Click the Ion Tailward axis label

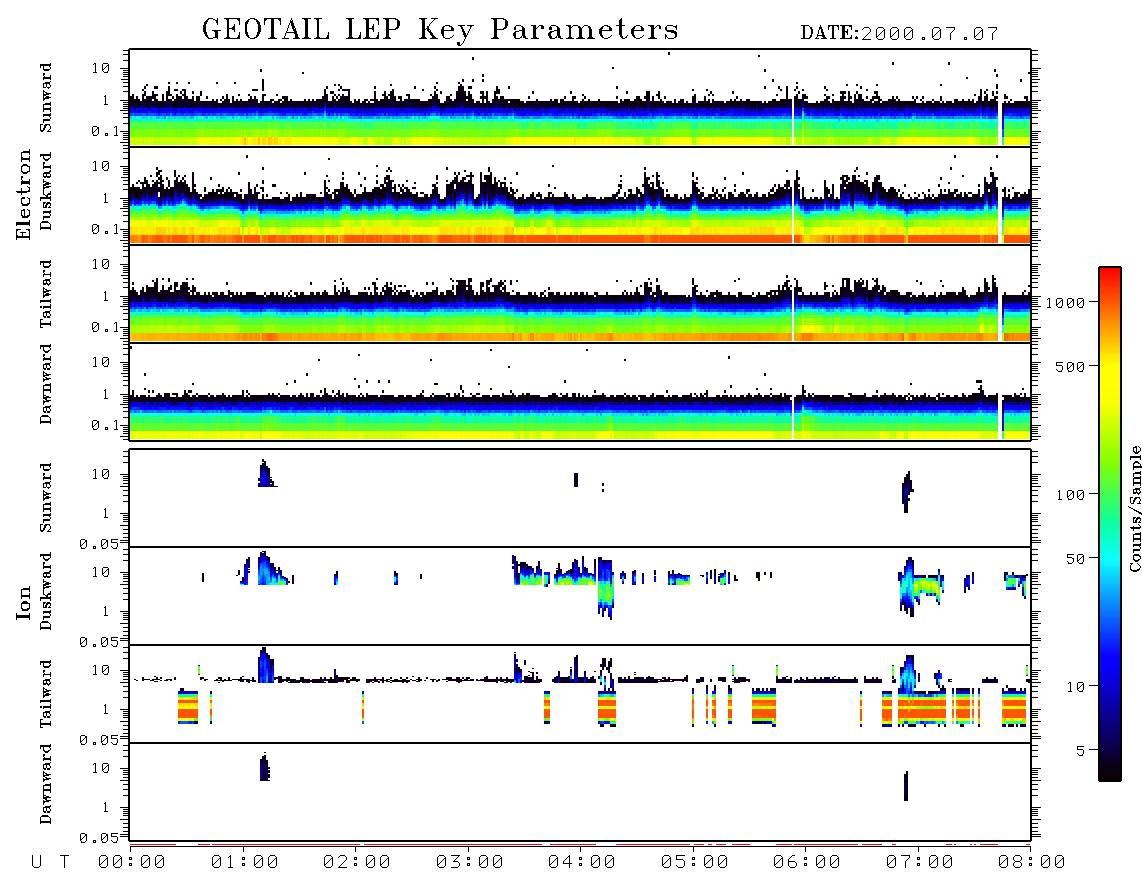pos(46,694)
